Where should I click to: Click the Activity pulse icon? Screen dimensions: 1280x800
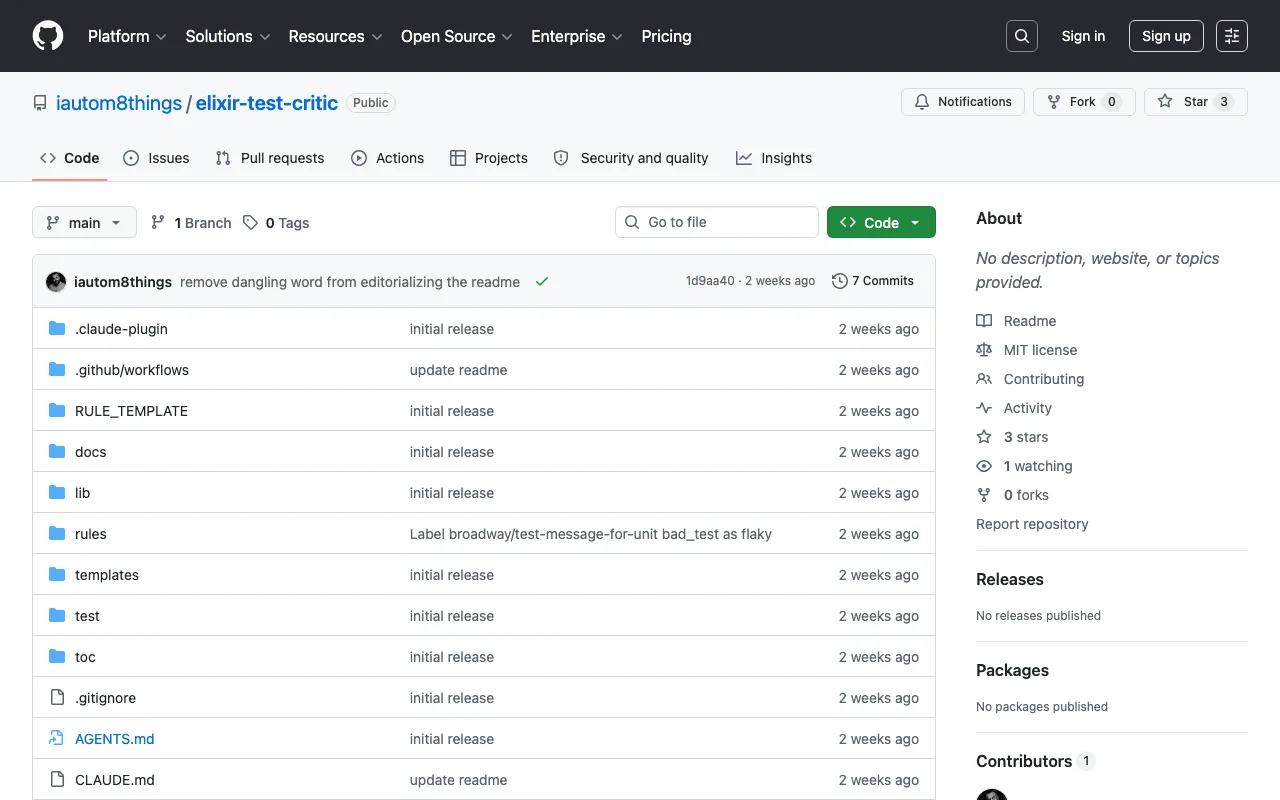coord(984,408)
